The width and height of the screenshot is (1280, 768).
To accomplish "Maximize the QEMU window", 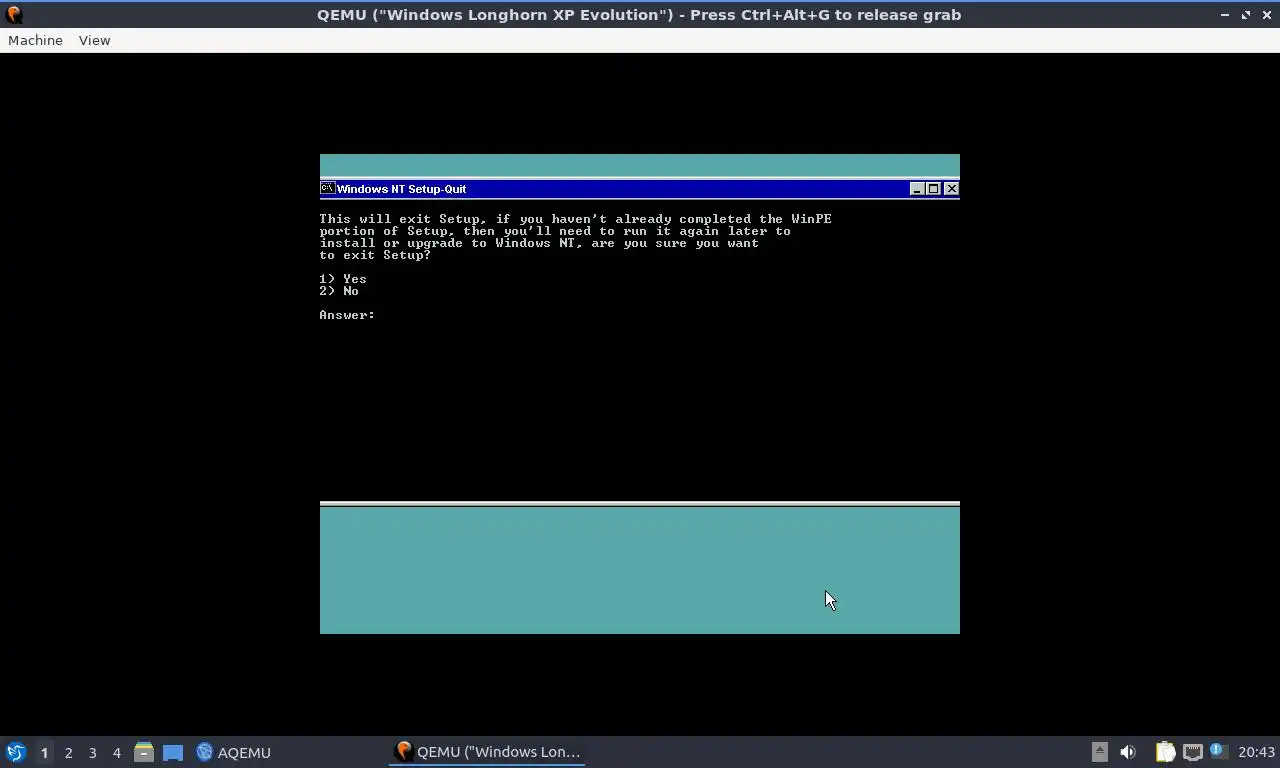I will pyautogui.click(x=1246, y=15).
